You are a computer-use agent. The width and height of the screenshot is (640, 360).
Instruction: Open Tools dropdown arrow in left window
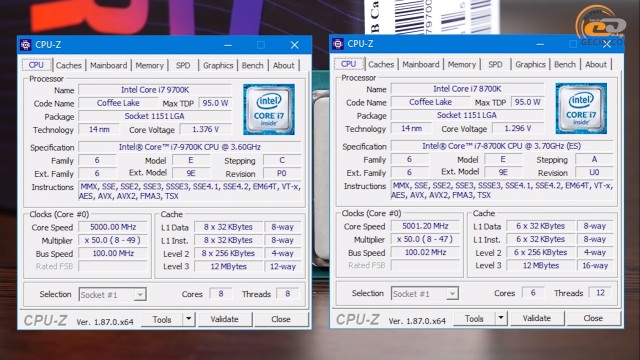pyautogui.click(x=189, y=319)
